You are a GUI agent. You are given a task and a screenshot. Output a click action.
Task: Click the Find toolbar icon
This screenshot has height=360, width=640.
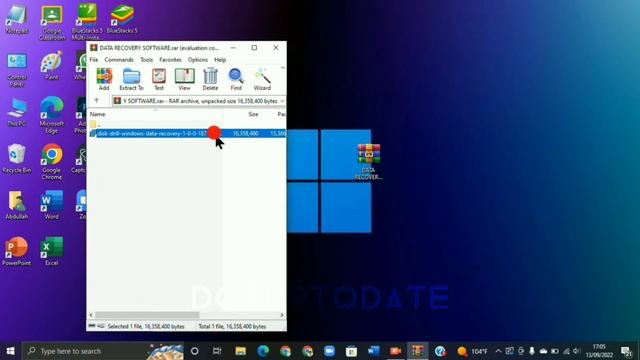[x=236, y=79]
